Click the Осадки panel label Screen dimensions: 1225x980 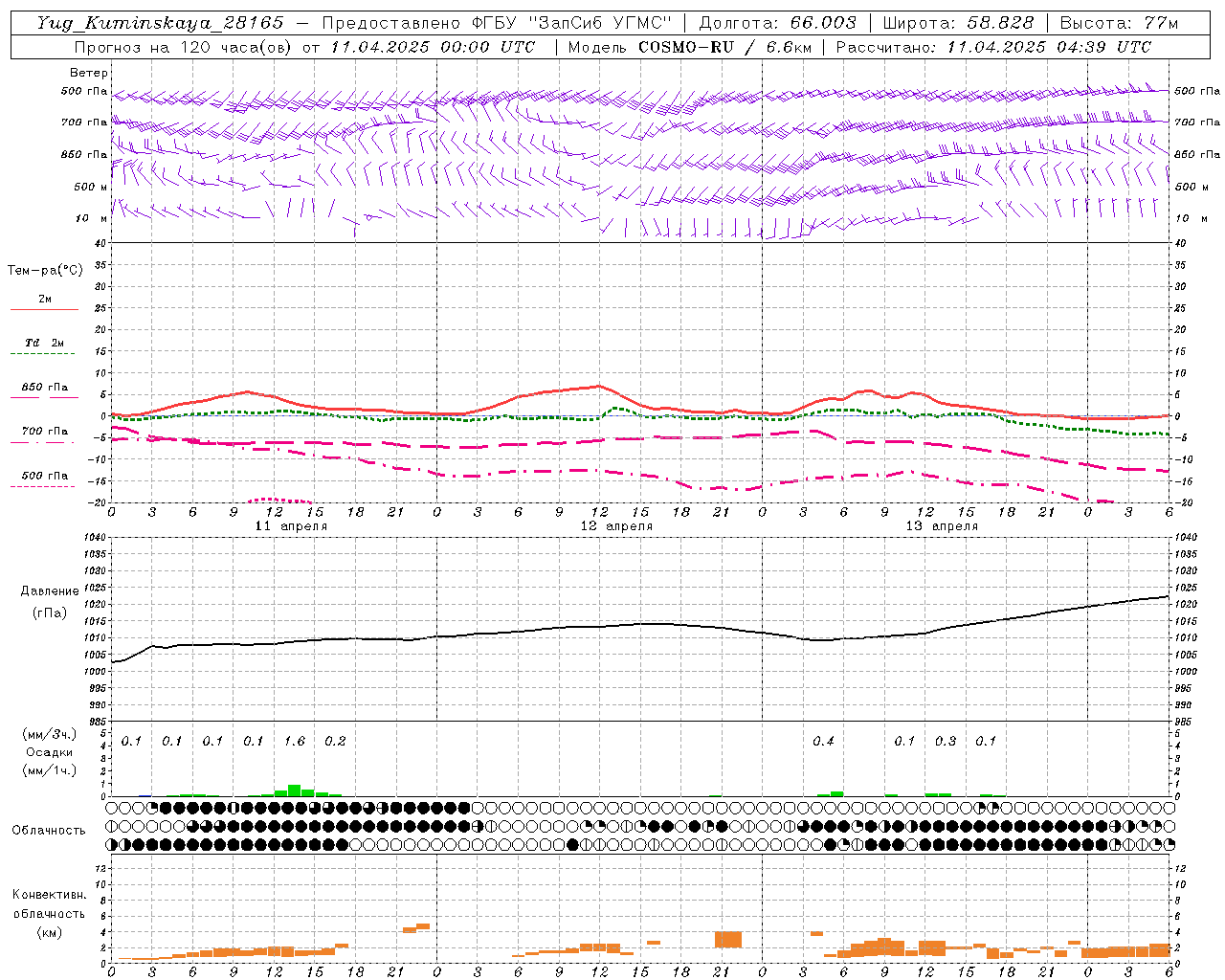click(x=49, y=752)
